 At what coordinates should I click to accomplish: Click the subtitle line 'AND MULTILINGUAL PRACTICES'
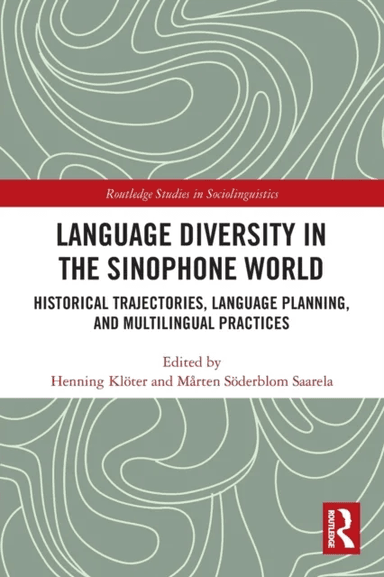(192, 323)
